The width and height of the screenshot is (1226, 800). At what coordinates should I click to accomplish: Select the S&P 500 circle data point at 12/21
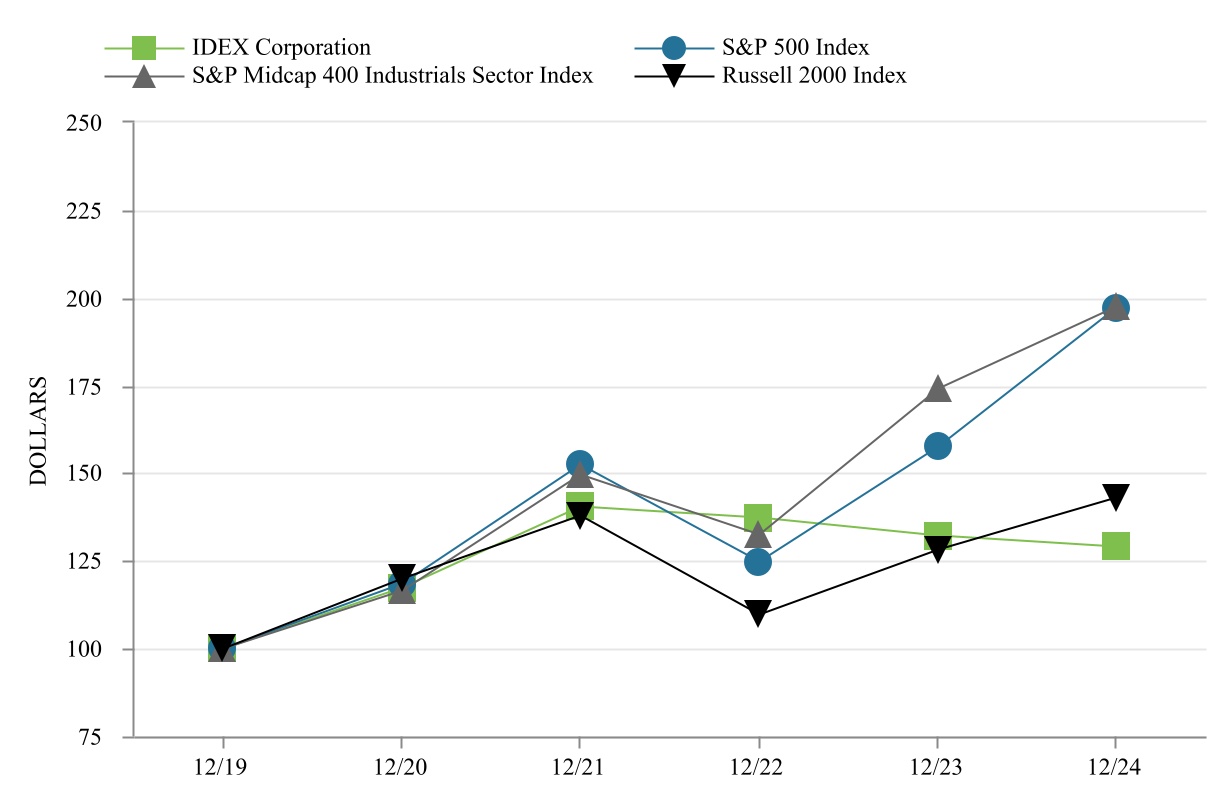[x=579, y=464]
